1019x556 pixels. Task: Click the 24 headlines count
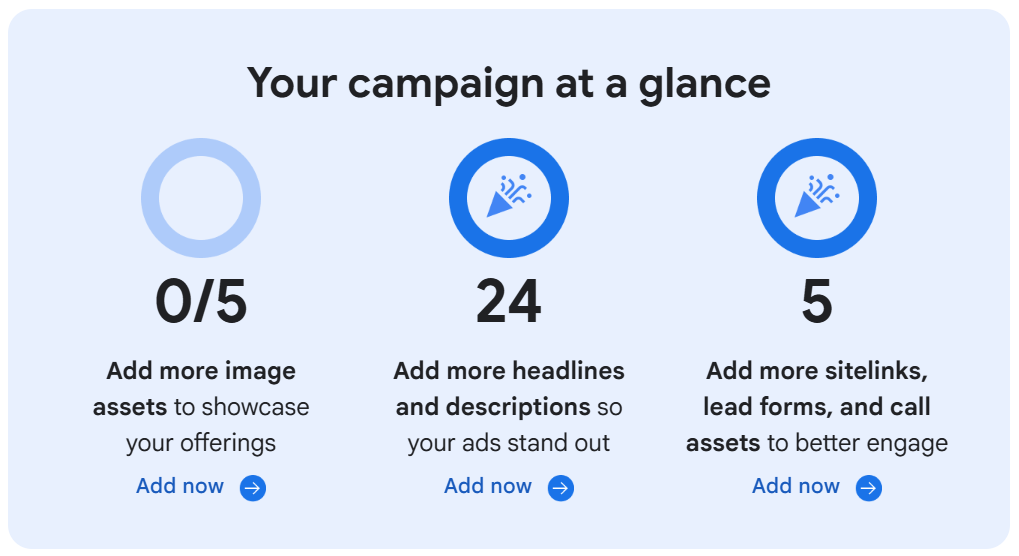(509, 301)
